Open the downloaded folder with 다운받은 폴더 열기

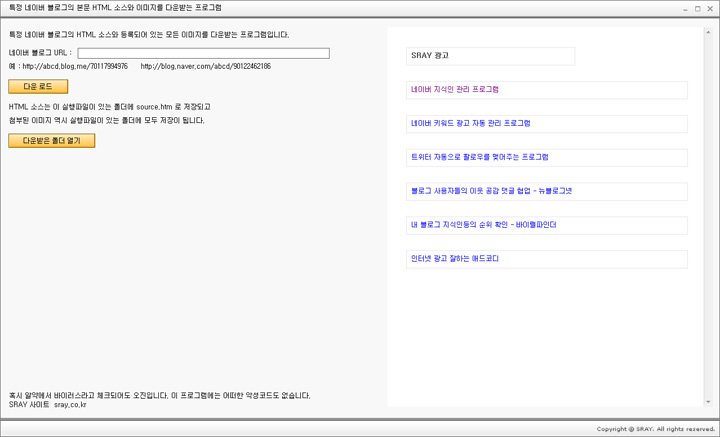[x=51, y=141]
